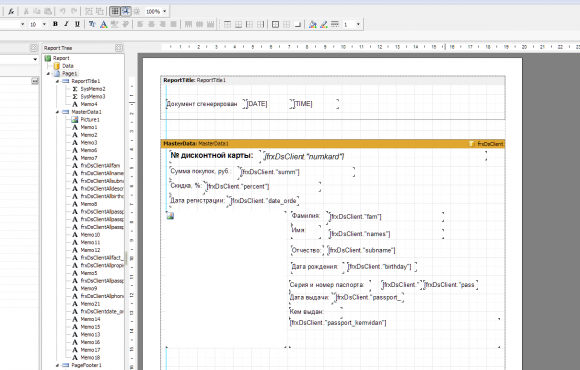Select Picture1 in the Report Tree
580x370 pixels.
(90, 120)
